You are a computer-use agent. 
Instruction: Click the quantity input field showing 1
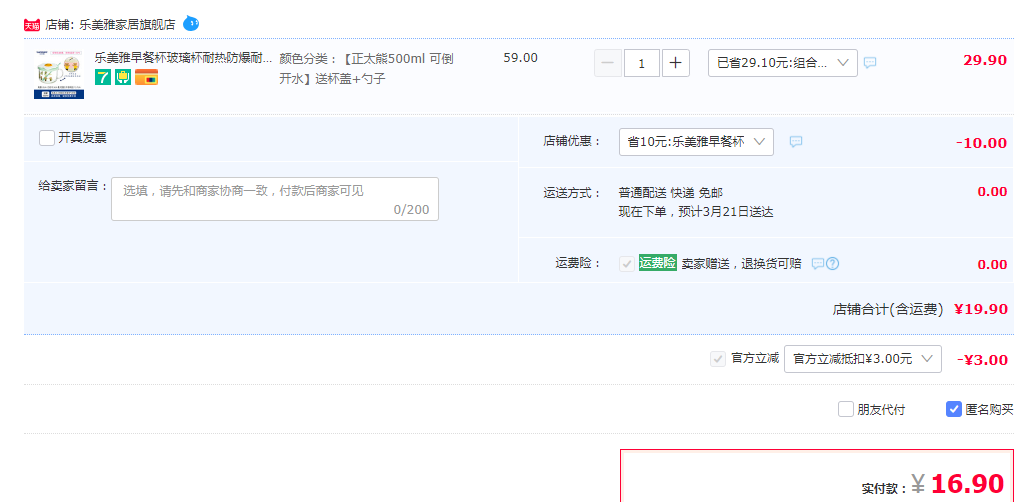pos(641,63)
